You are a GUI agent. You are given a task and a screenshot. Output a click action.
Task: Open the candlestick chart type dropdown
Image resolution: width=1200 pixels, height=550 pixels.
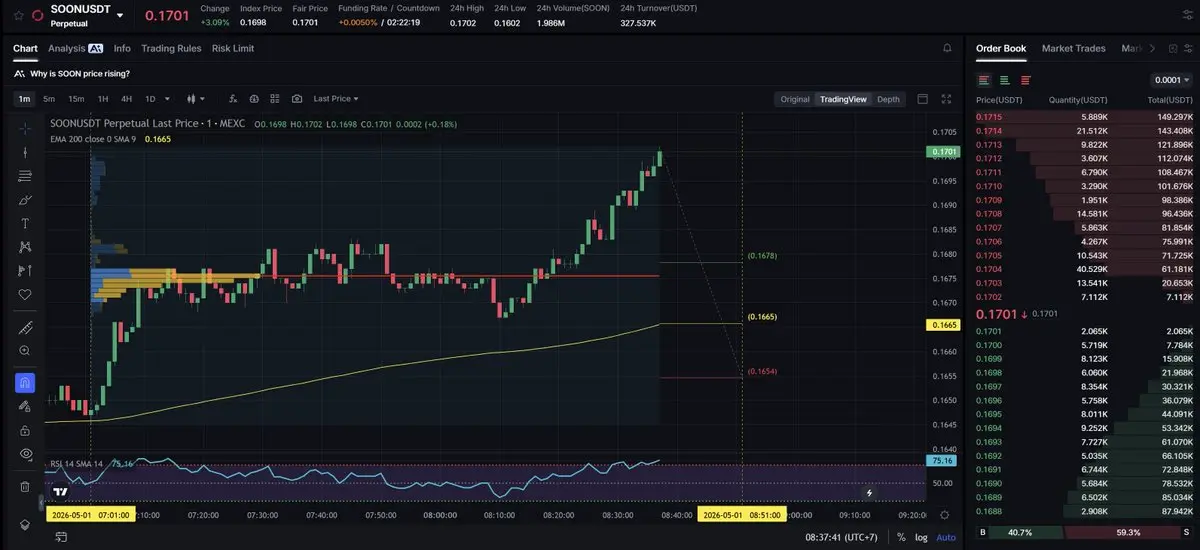196,99
